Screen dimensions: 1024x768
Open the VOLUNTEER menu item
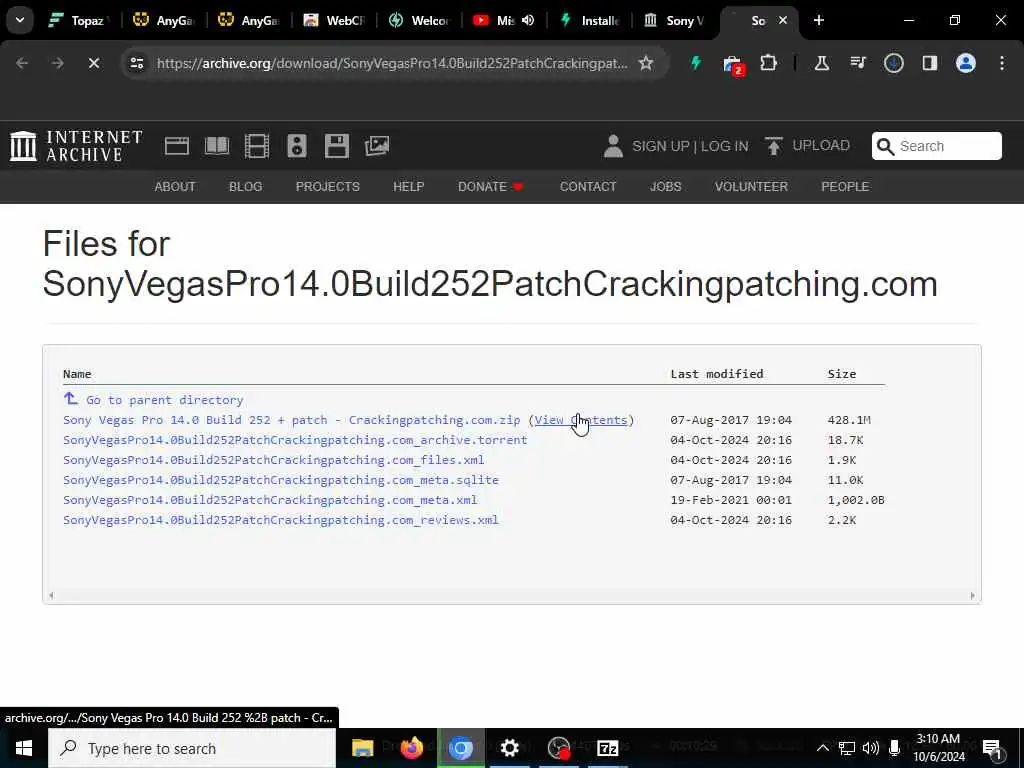coord(751,187)
